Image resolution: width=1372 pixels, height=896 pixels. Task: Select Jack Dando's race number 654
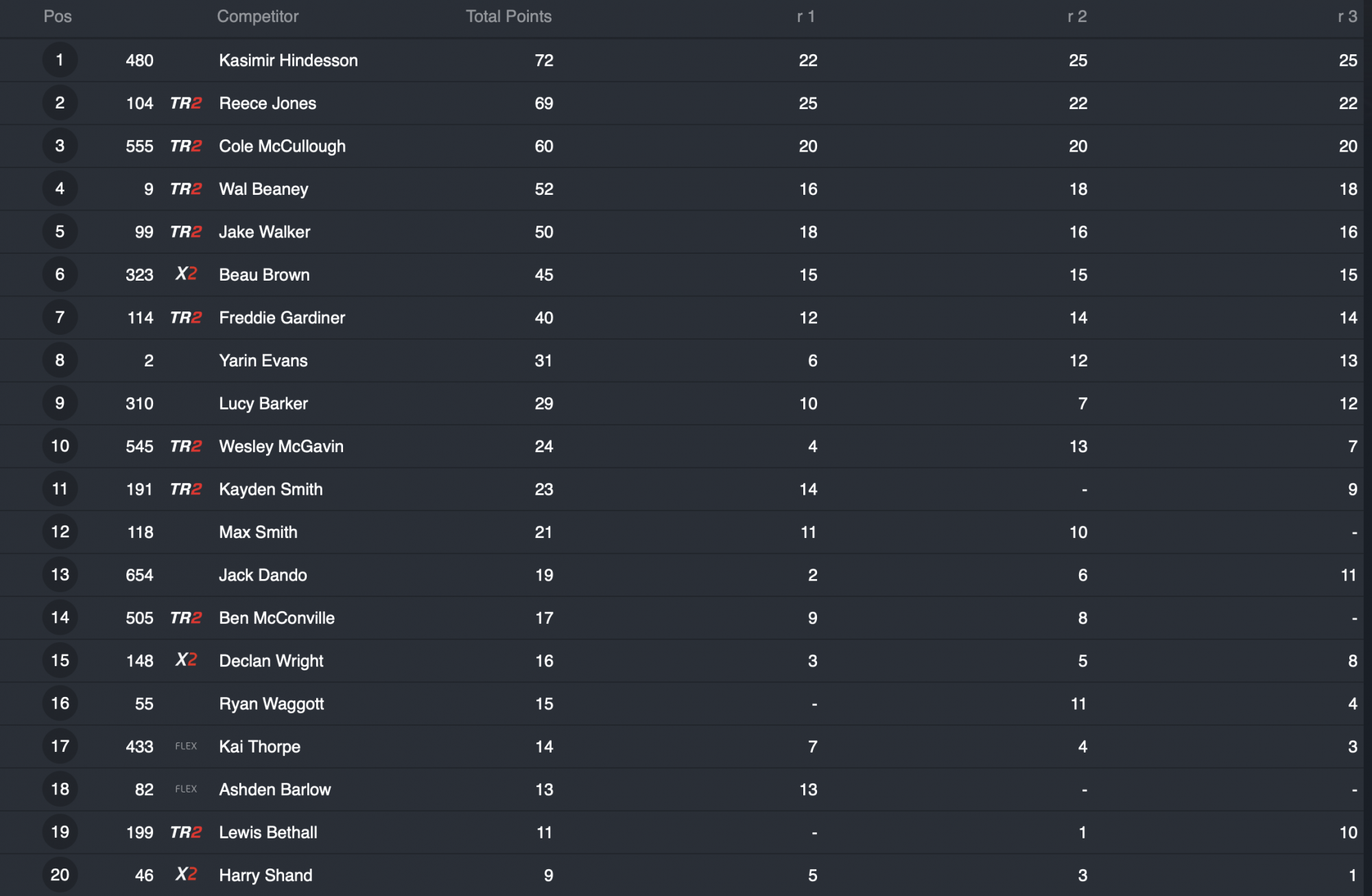(139, 575)
